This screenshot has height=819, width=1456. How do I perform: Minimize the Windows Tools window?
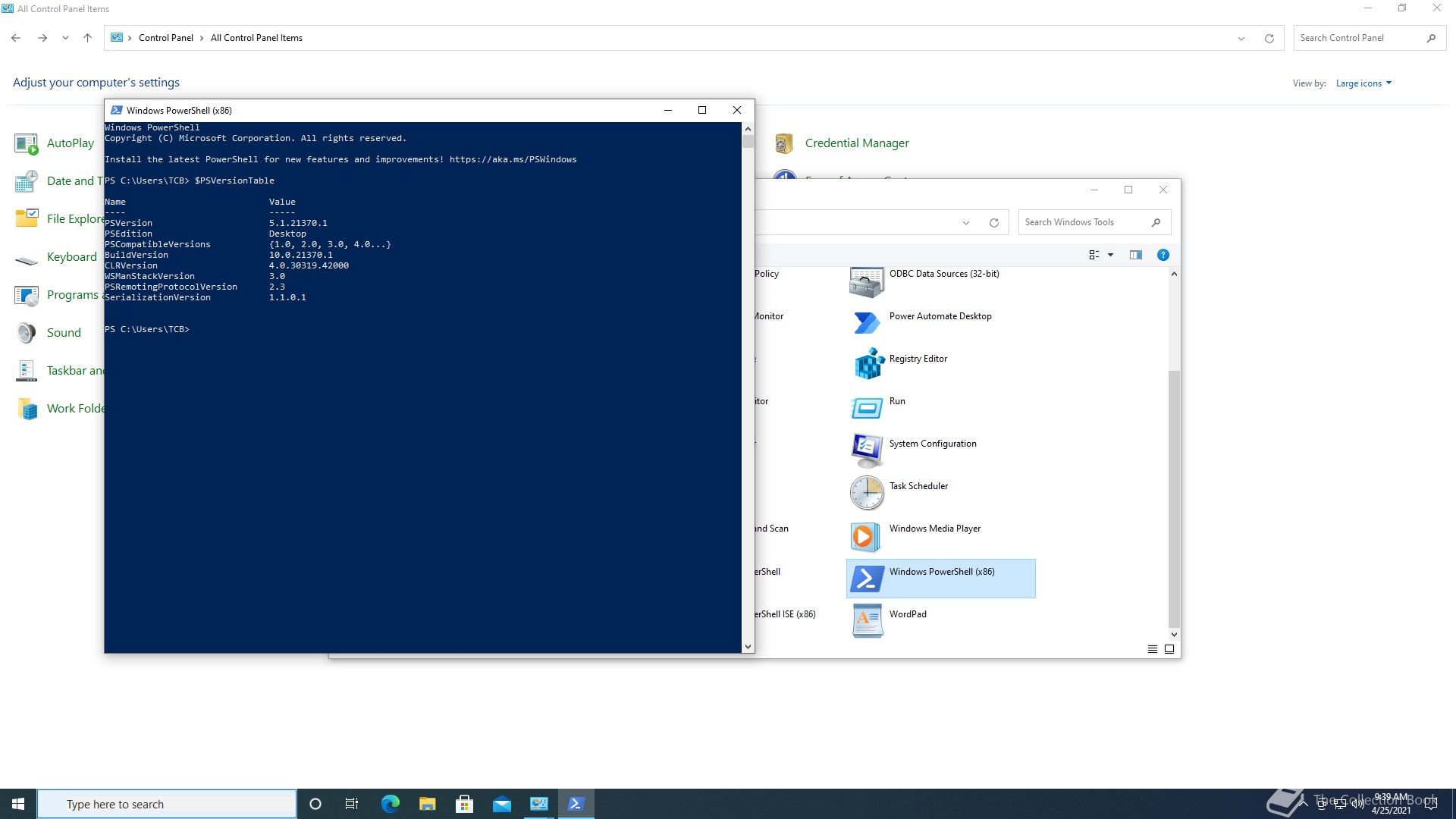(1094, 190)
